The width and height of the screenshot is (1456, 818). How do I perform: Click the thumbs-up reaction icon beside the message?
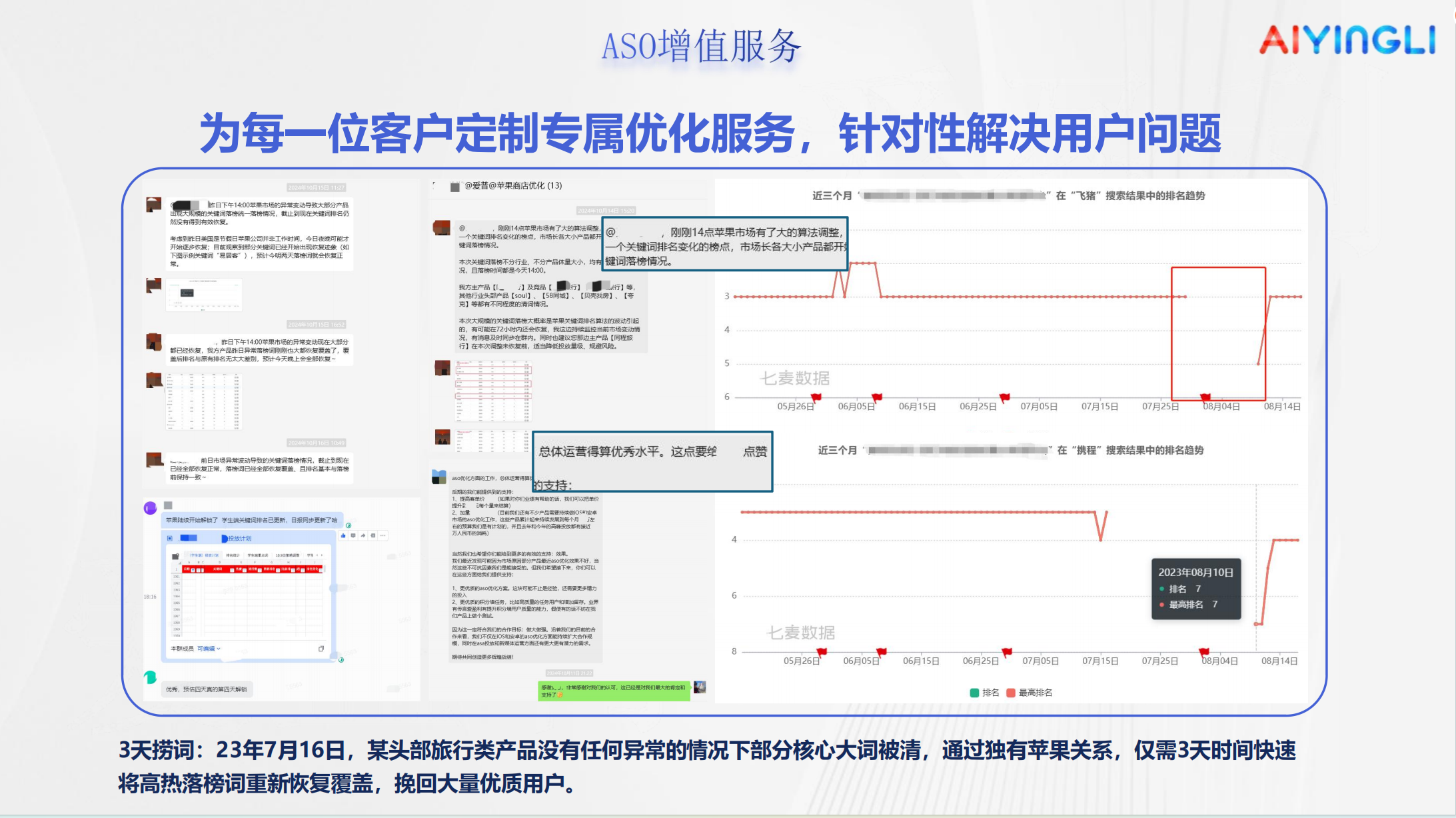click(343, 535)
